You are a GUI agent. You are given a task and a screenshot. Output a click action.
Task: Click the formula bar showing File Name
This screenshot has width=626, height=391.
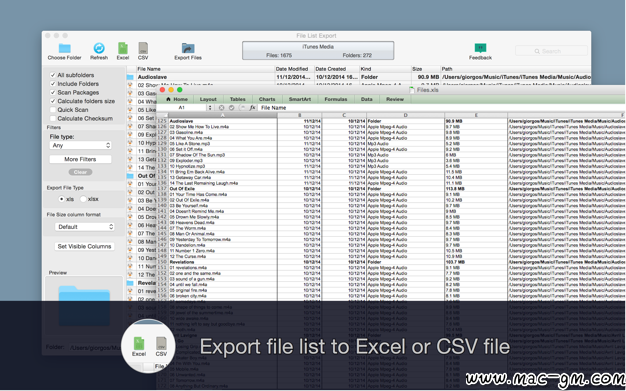[441, 108]
